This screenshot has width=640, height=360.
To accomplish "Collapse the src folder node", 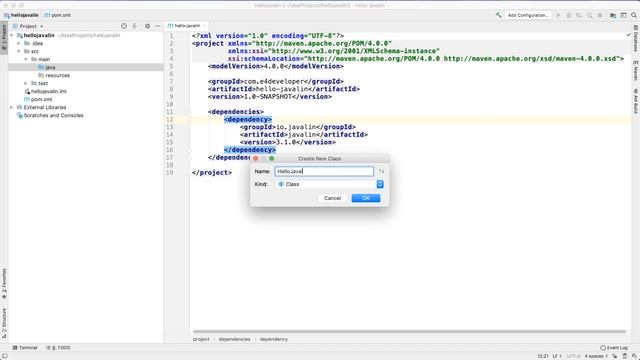I will pyautogui.click(x=18, y=51).
